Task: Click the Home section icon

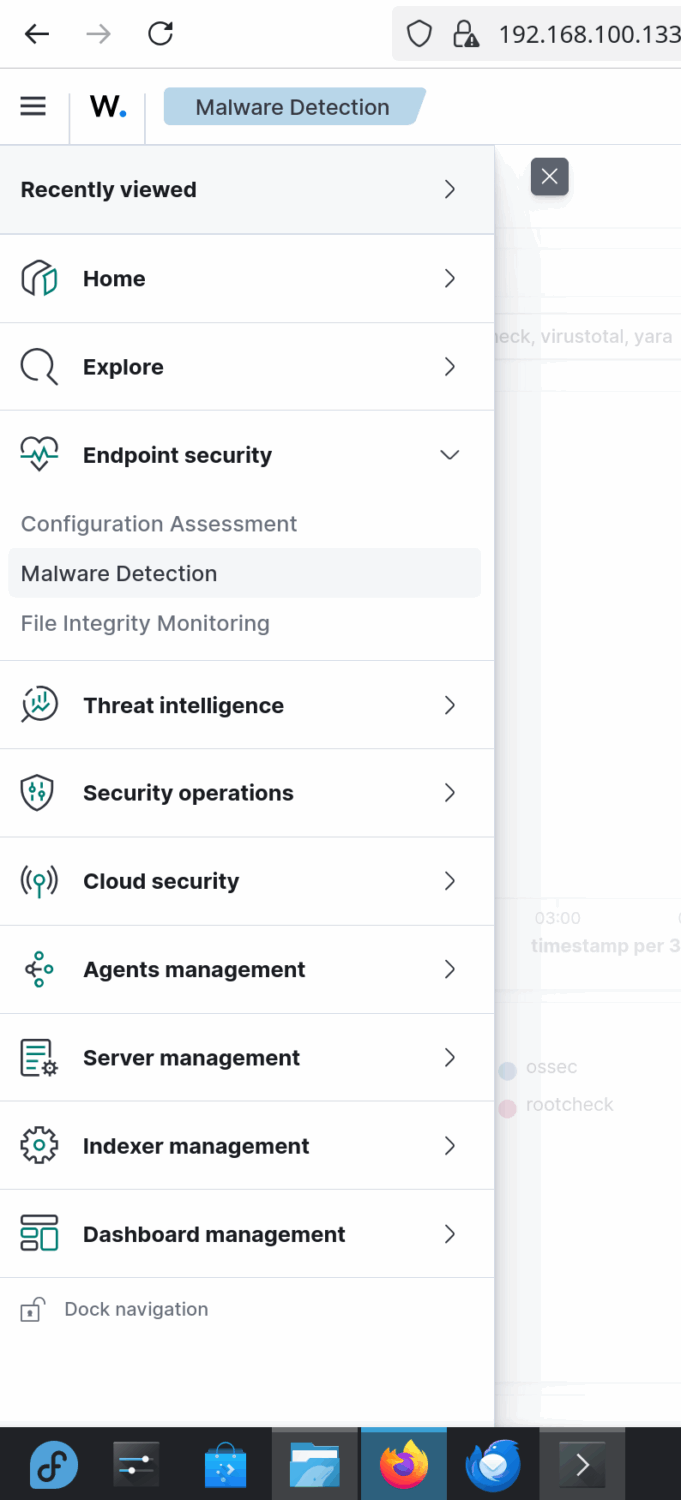Action: click(x=39, y=279)
